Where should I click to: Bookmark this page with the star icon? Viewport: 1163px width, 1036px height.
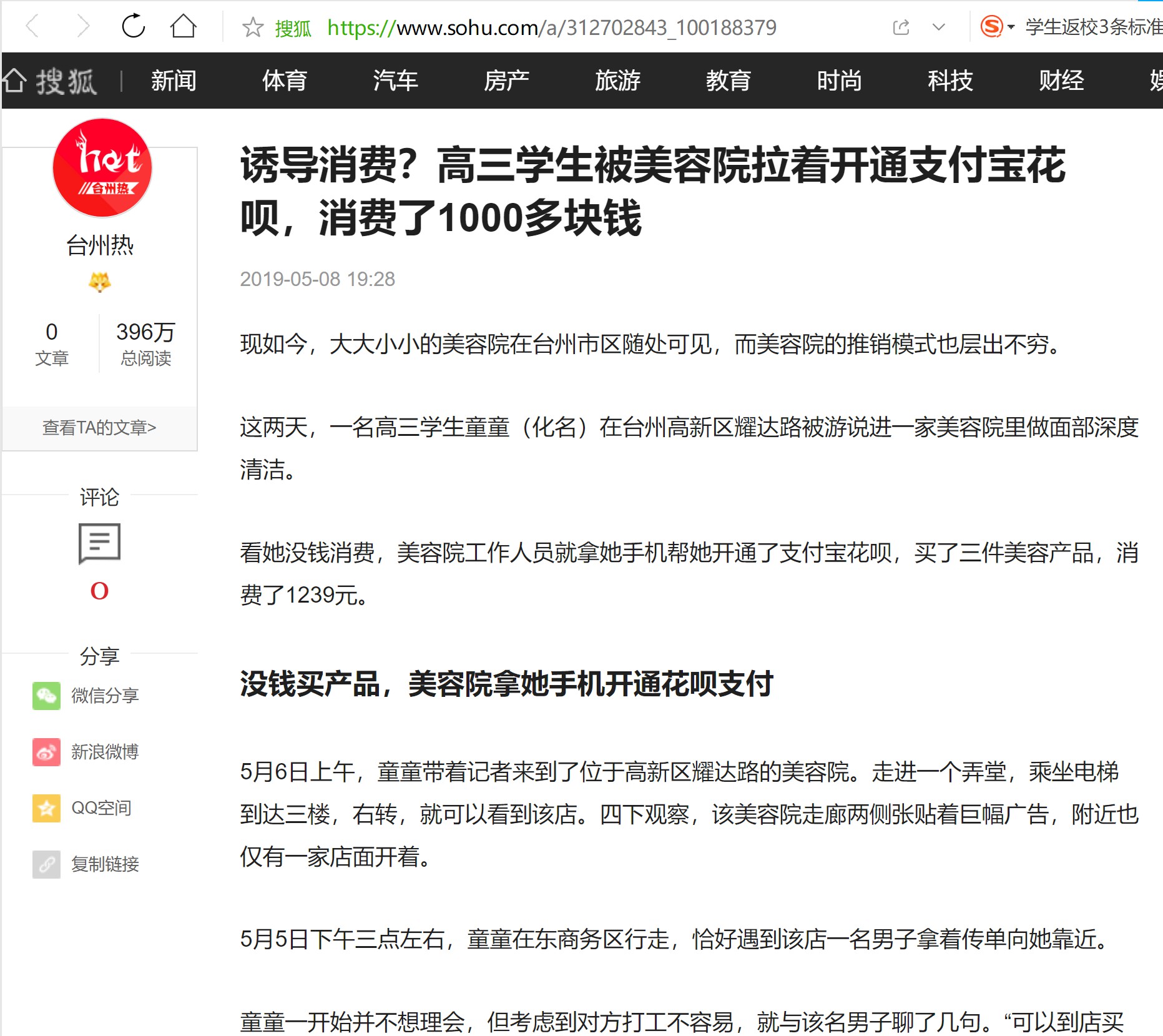tap(253, 27)
